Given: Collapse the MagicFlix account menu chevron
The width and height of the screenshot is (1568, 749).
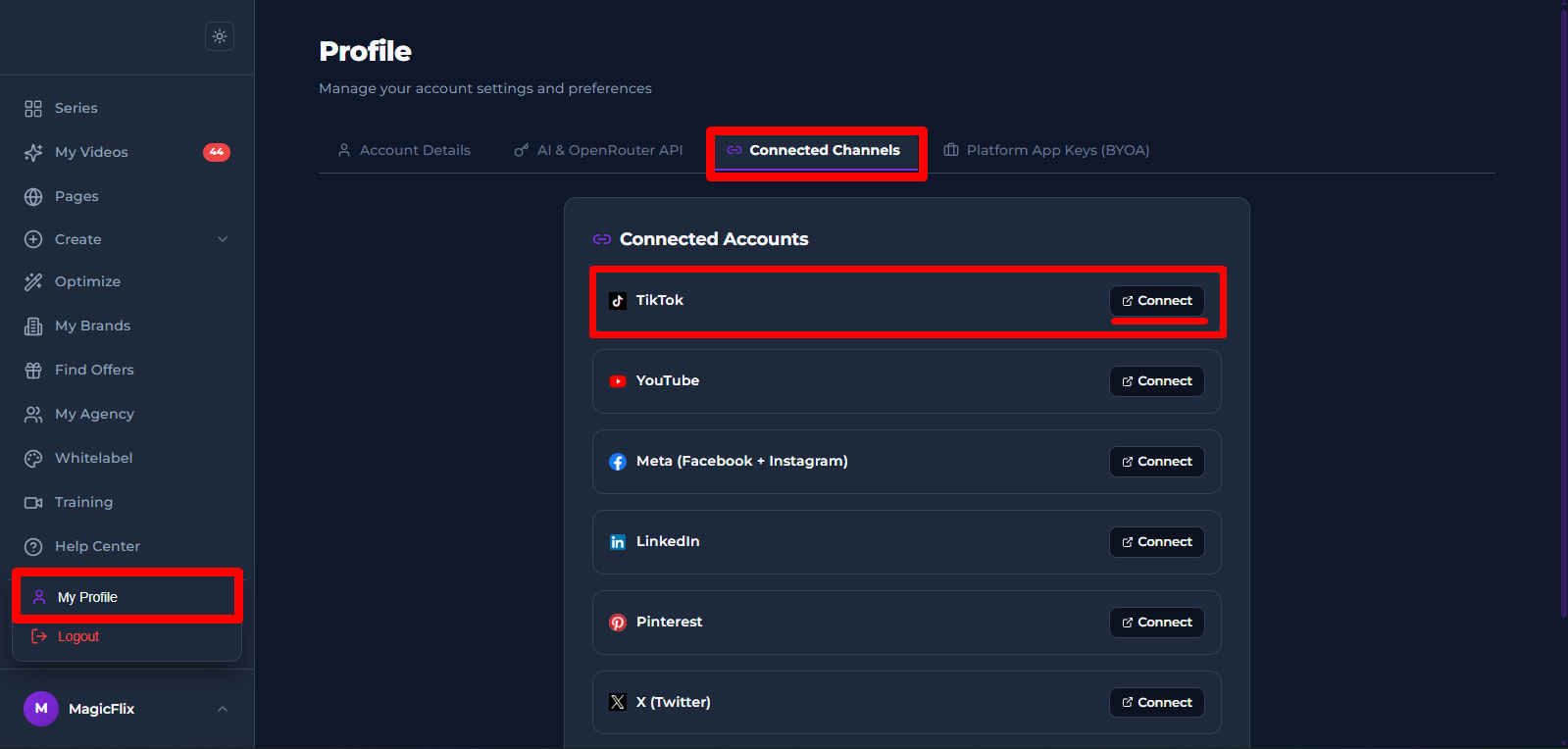Looking at the screenshot, I should pyautogui.click(x=223, y=709).
